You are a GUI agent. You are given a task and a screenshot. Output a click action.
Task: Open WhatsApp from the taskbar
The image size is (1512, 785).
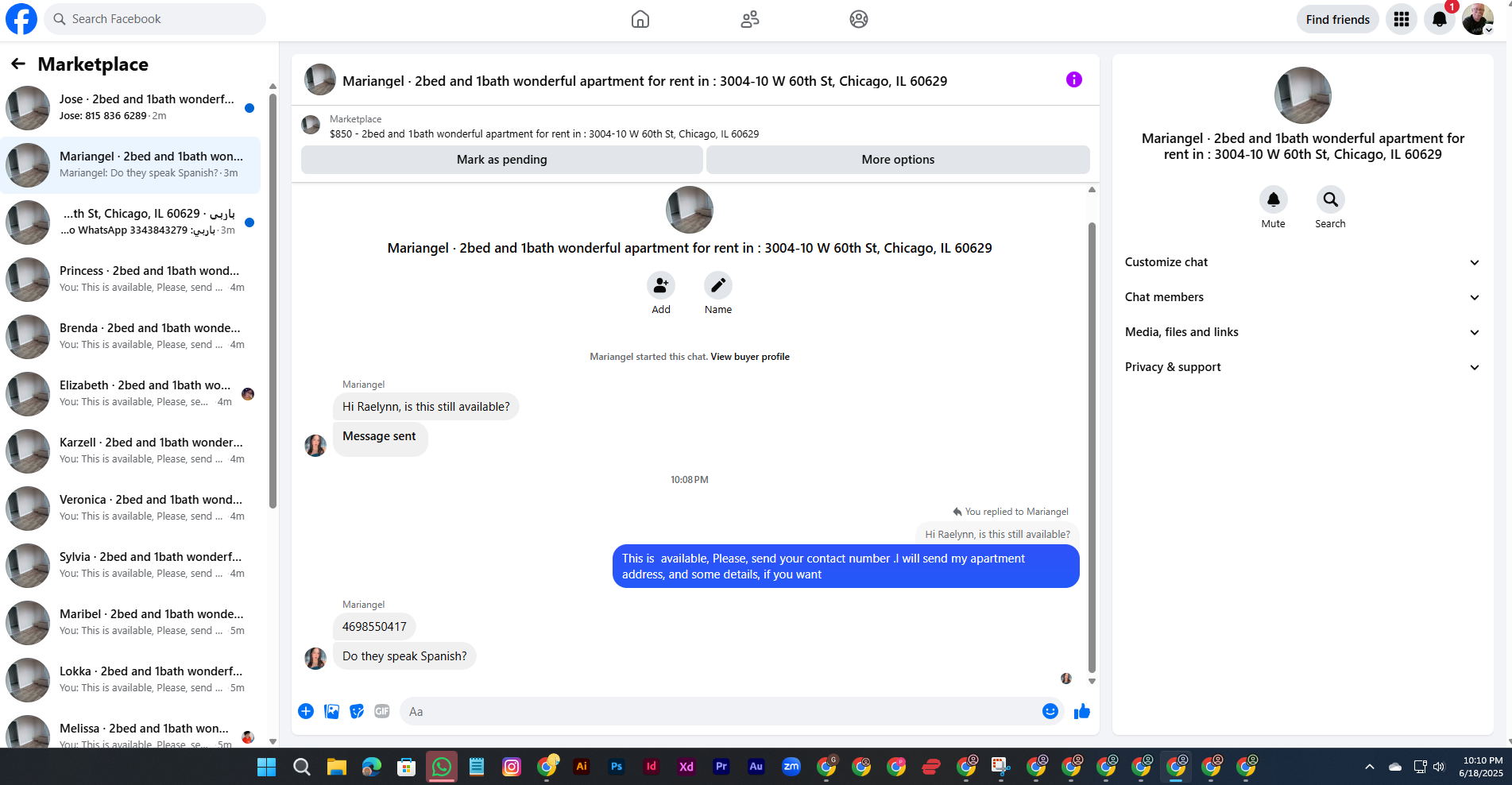[x=442, y=767]
